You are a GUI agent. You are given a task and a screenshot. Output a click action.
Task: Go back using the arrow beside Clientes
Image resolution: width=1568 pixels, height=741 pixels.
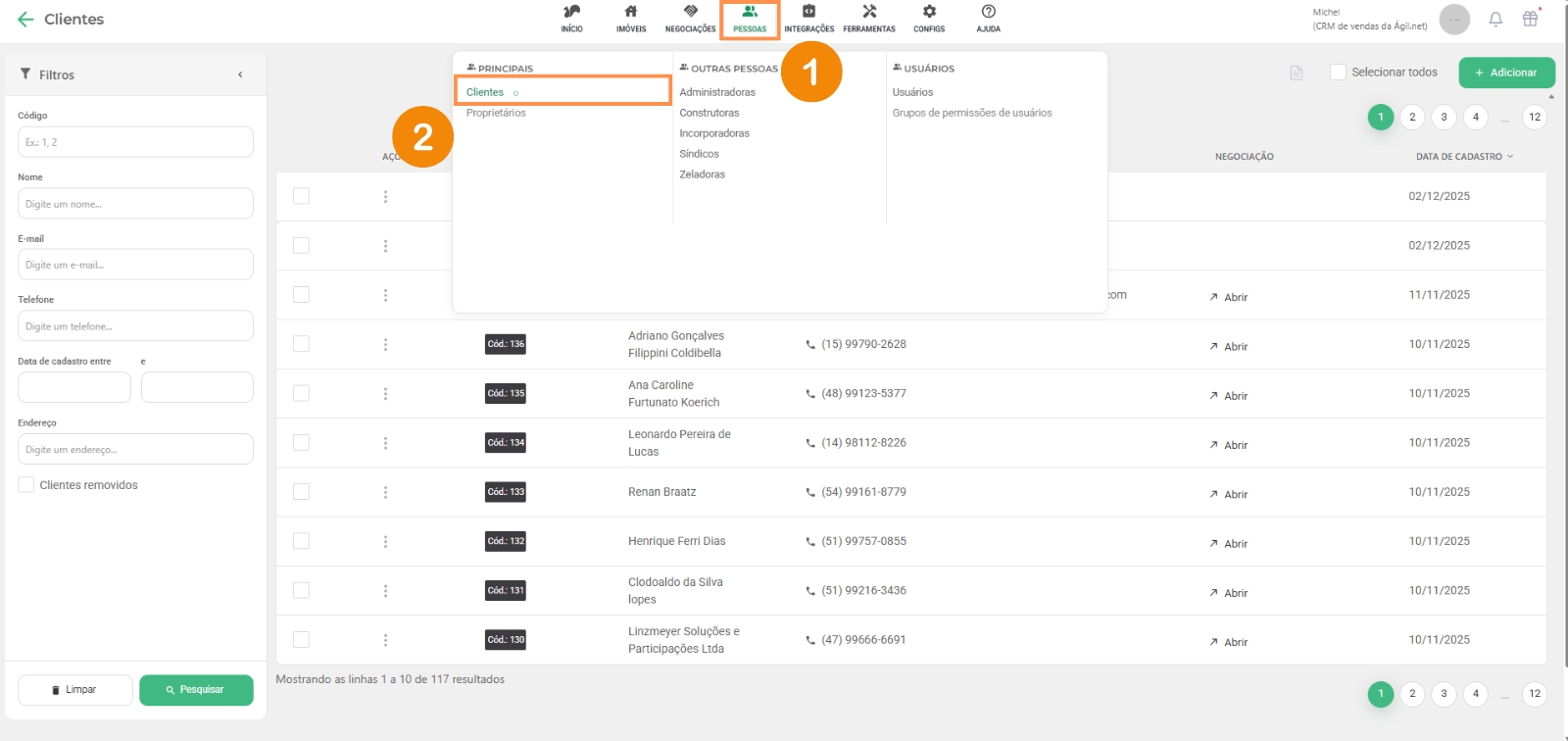point(25,20)
